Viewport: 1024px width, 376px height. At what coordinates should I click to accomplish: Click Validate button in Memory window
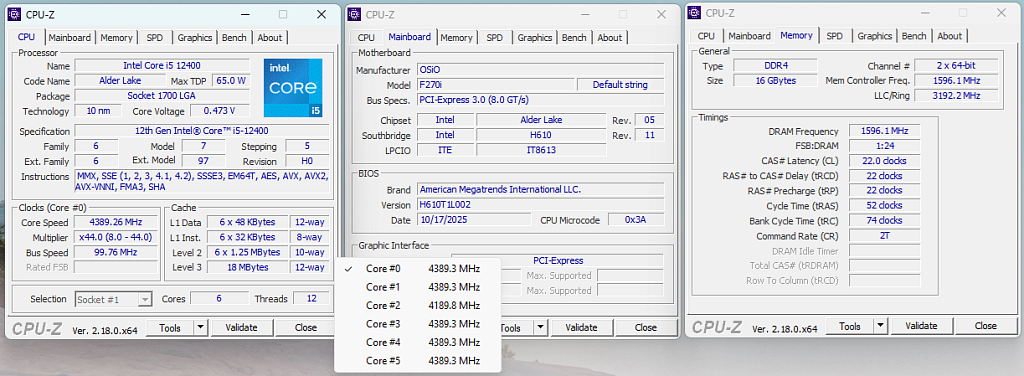[x=921, y=326]
